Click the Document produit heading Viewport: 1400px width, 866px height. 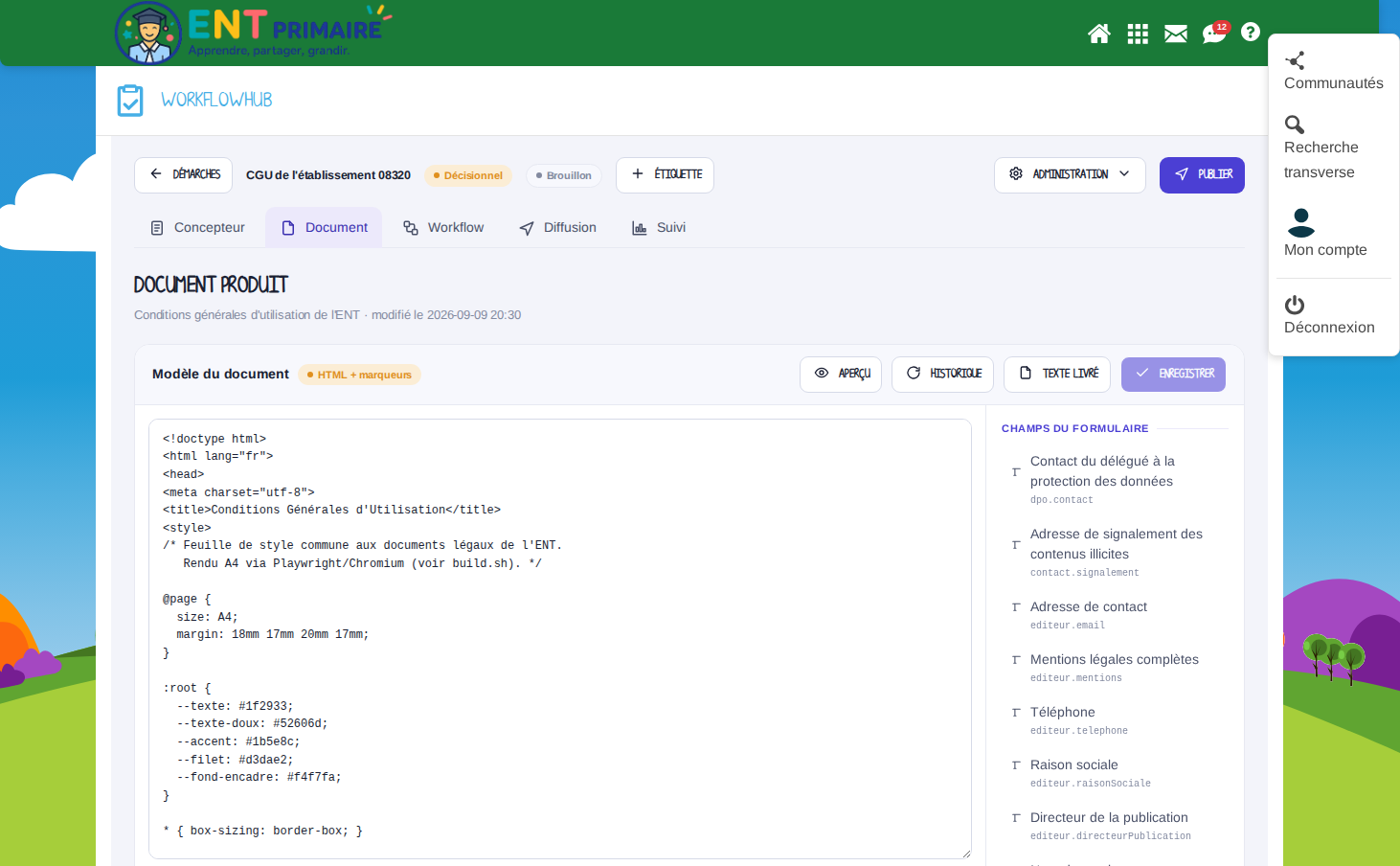tap(211, 285)
